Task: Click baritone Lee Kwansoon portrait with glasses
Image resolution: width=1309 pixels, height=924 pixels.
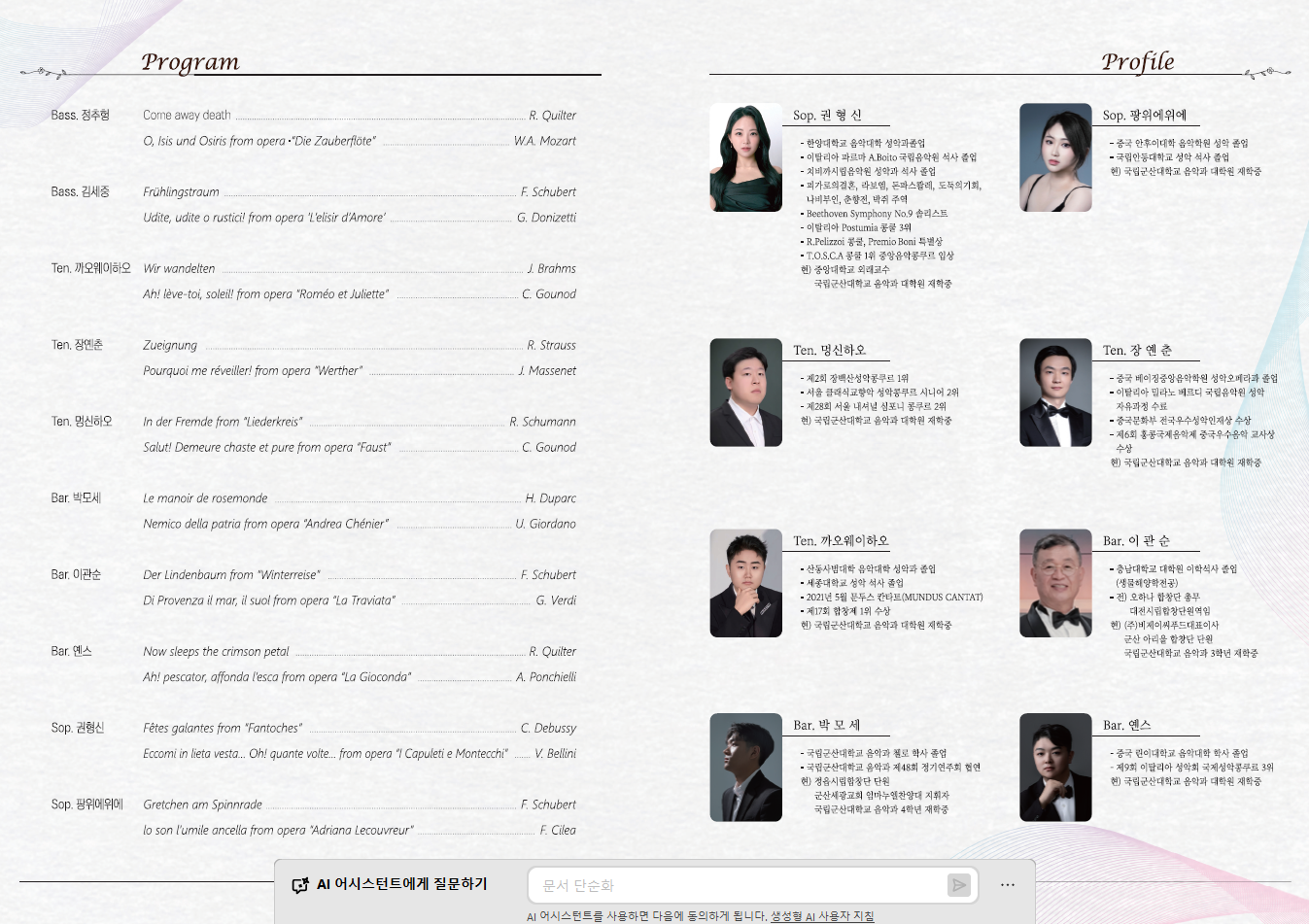Action: [1055, 583]
